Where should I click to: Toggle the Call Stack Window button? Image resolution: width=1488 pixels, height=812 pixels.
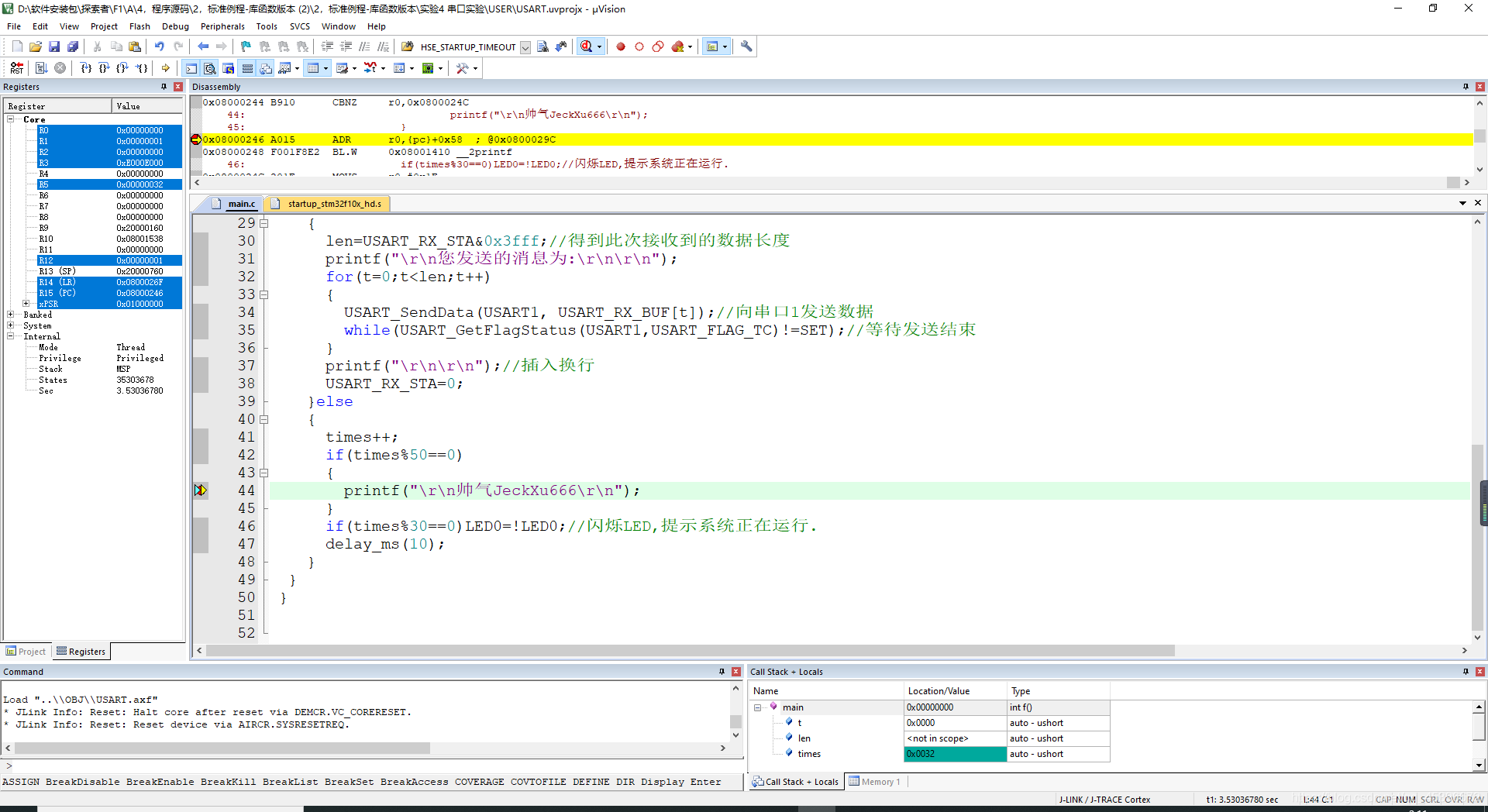(x=266, y=68)
